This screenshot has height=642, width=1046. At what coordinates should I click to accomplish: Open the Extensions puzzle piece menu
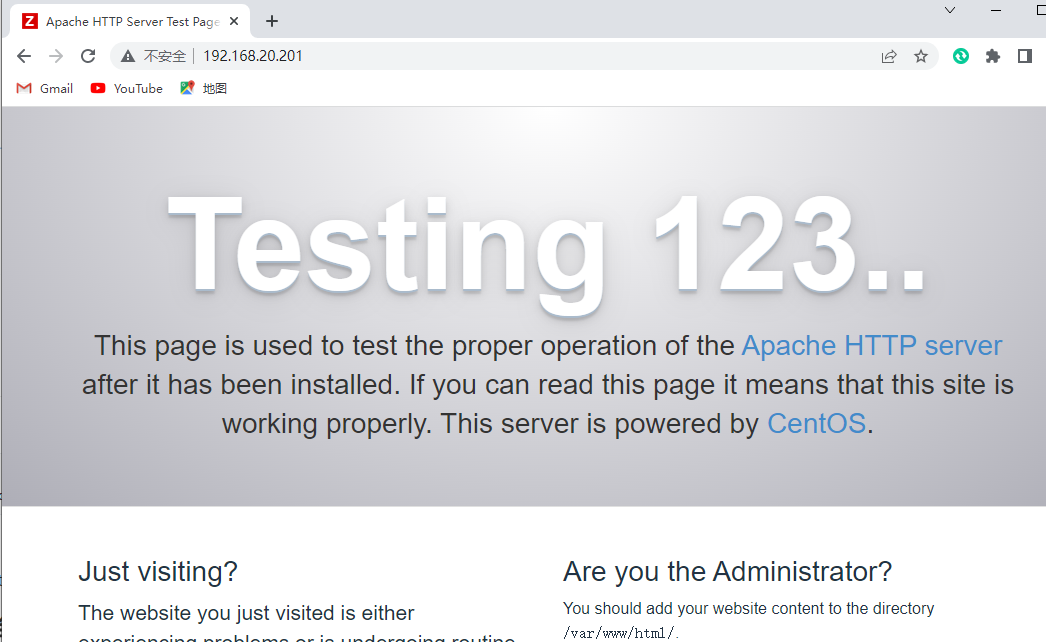[x=993, y=56]
